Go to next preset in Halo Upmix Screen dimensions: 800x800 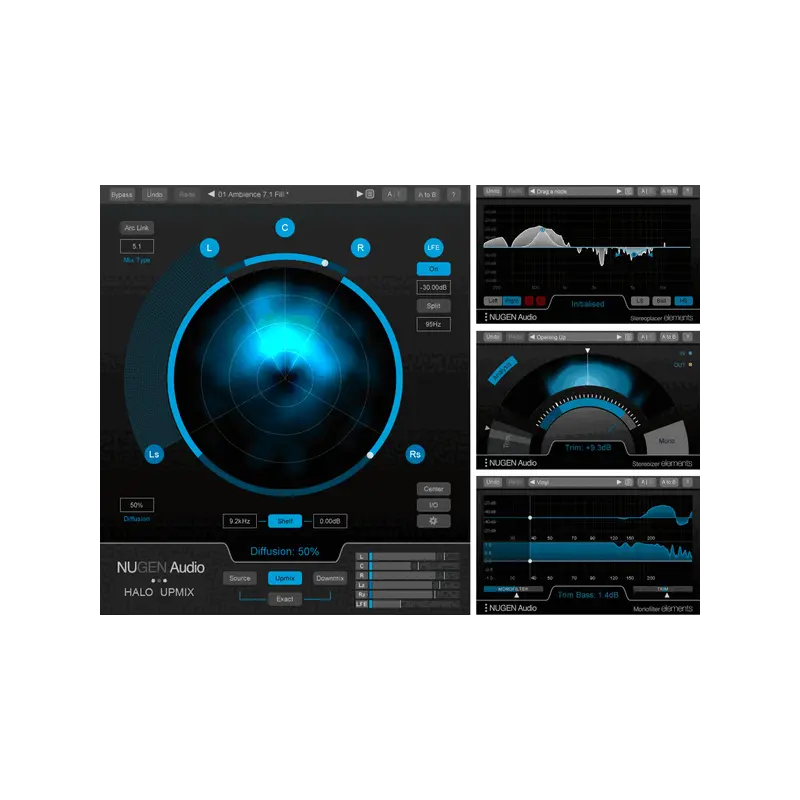click(x=359, y=194)
